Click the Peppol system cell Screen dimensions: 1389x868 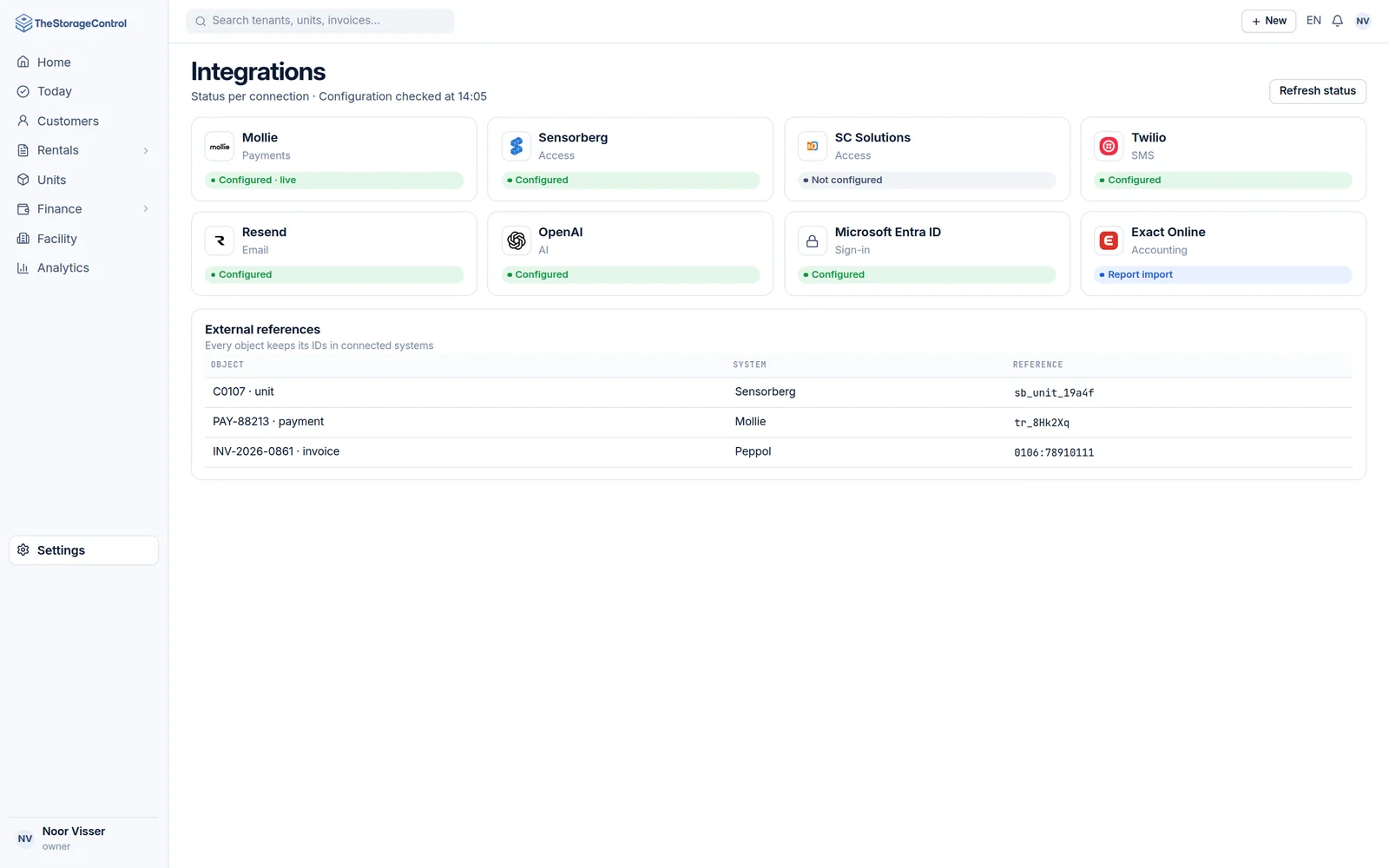(753, 451)
